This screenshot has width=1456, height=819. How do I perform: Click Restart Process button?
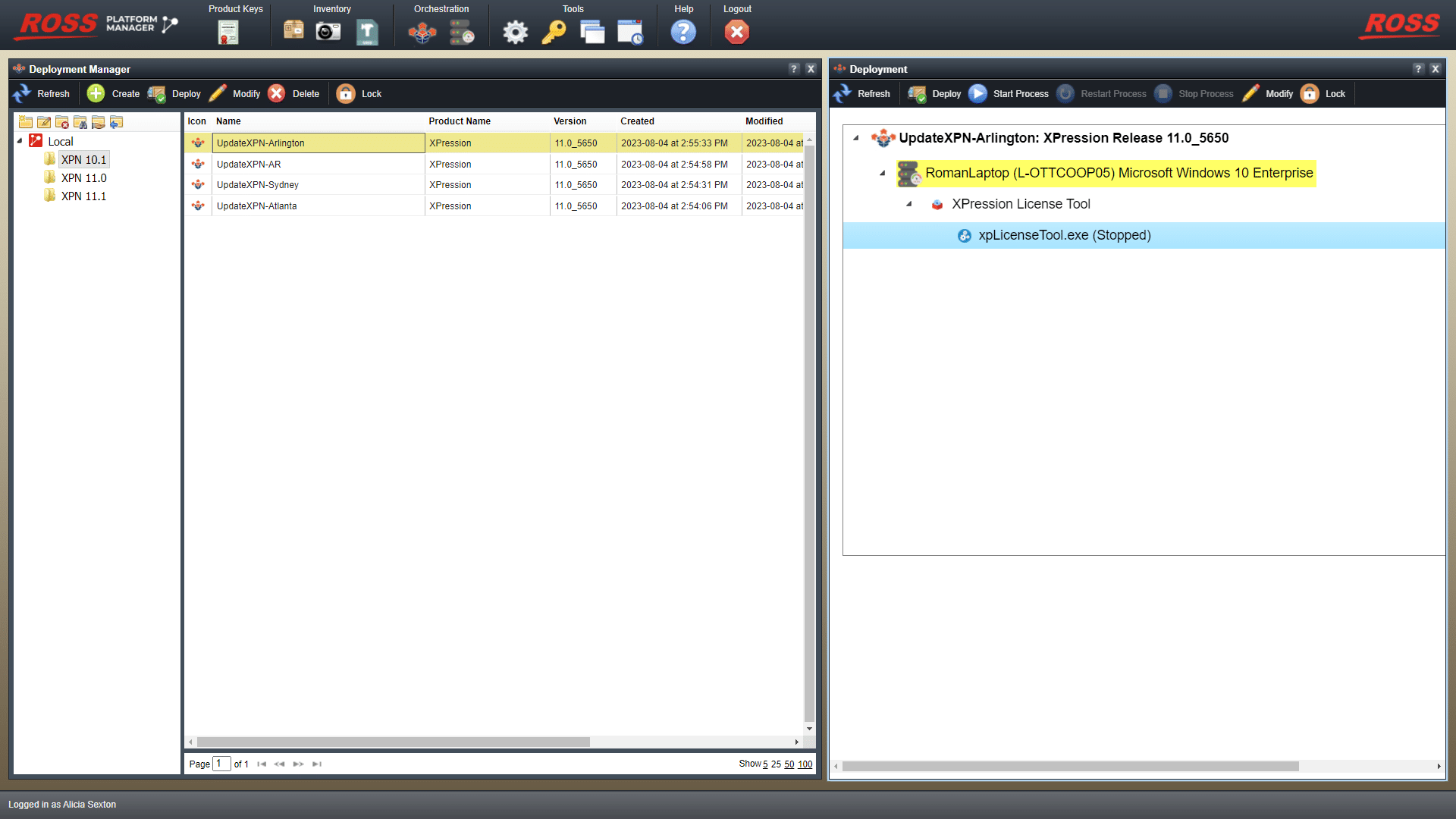(x=1102, y=94)
